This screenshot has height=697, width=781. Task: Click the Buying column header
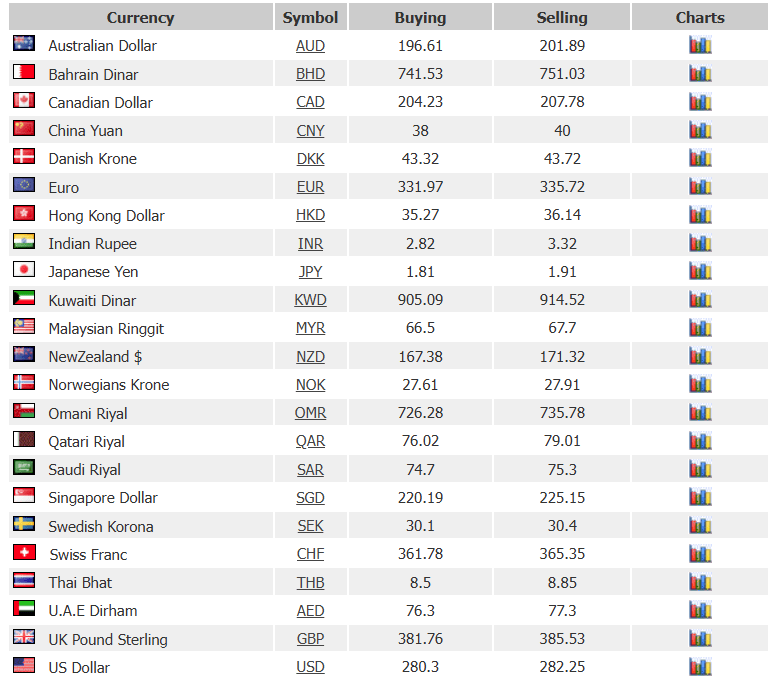pyautogui.click(x=420, y=17)
